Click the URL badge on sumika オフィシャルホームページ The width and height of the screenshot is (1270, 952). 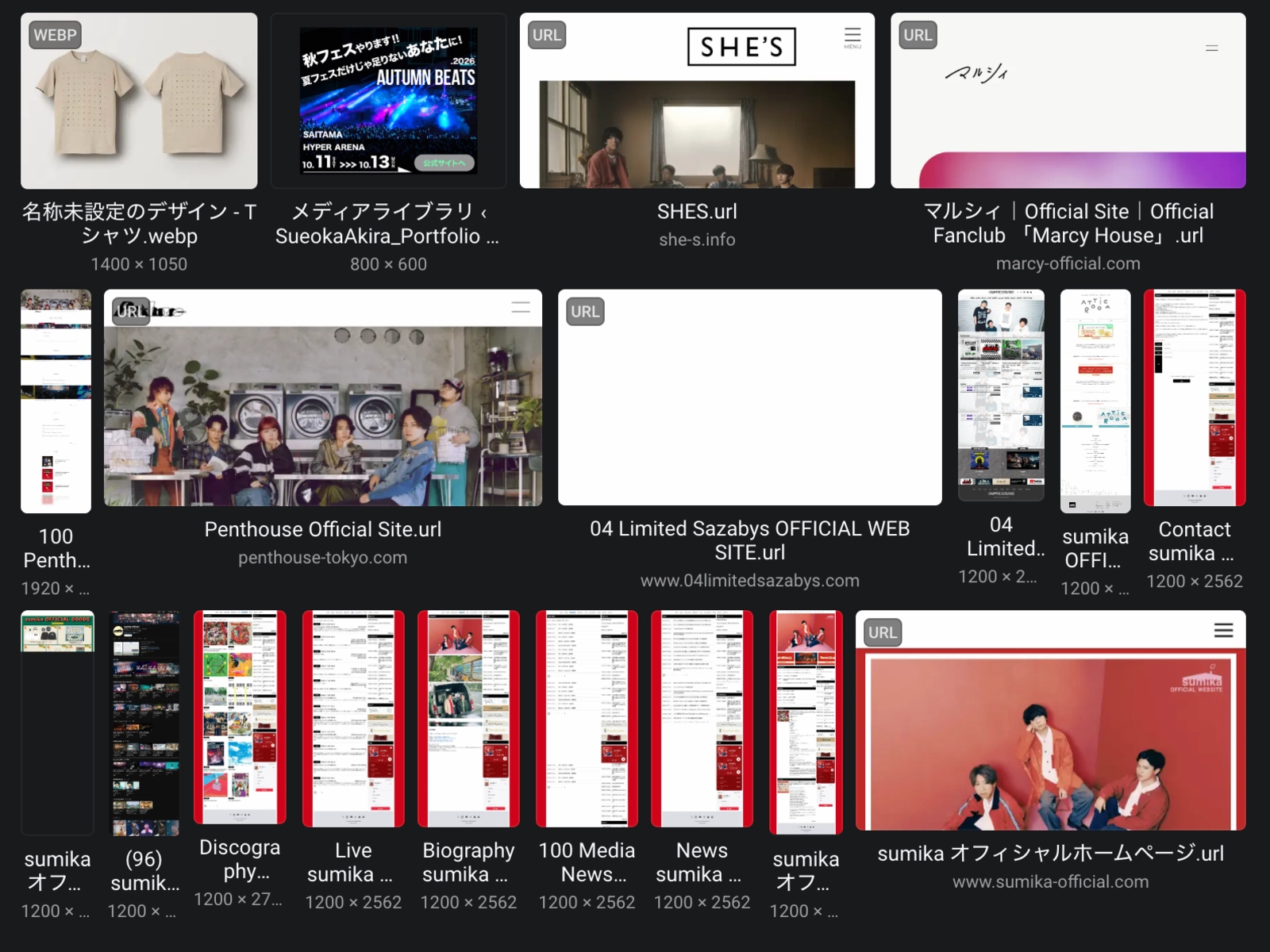[883, 631]
